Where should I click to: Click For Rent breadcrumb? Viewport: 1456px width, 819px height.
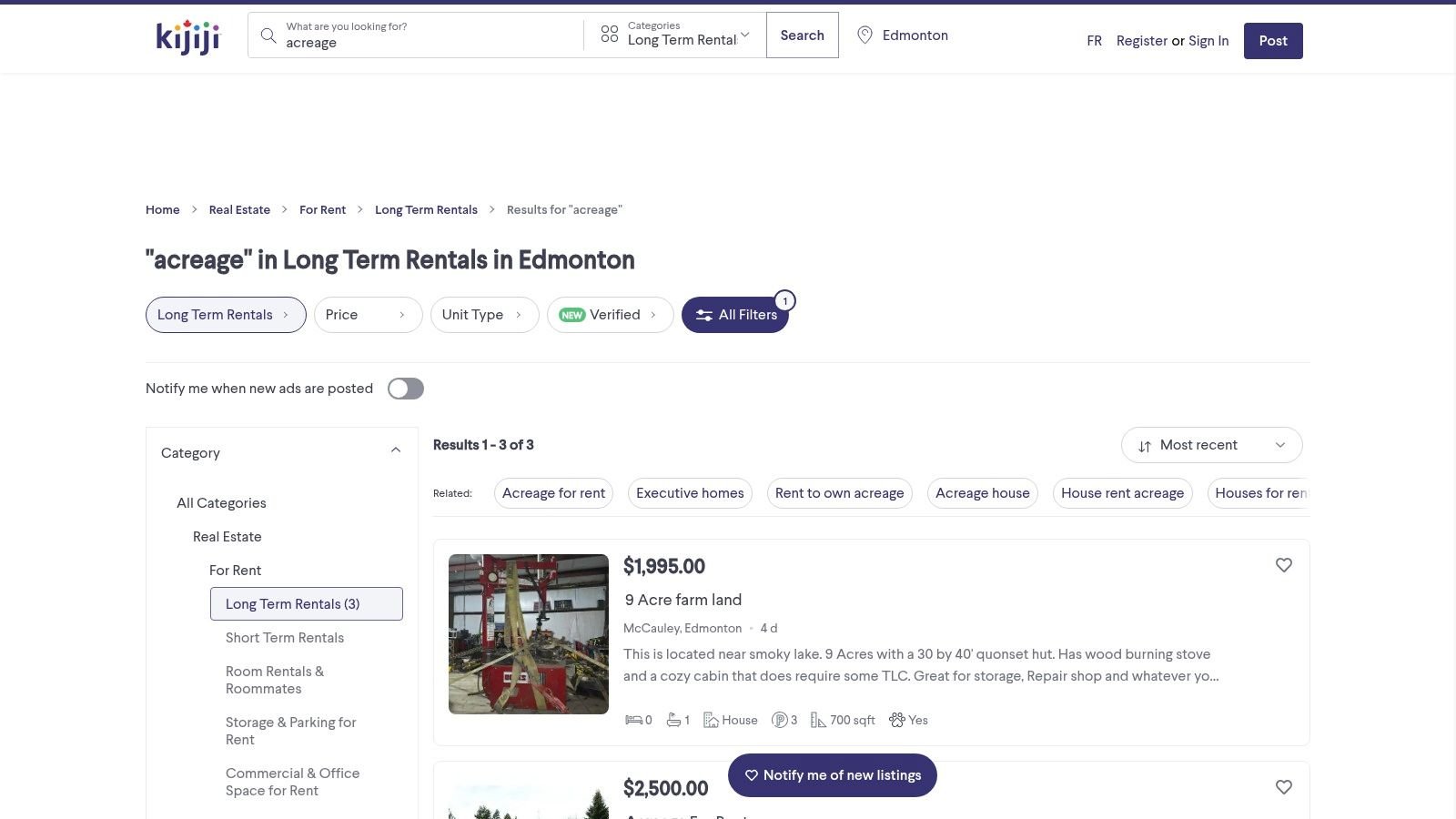tap(322, 210)
